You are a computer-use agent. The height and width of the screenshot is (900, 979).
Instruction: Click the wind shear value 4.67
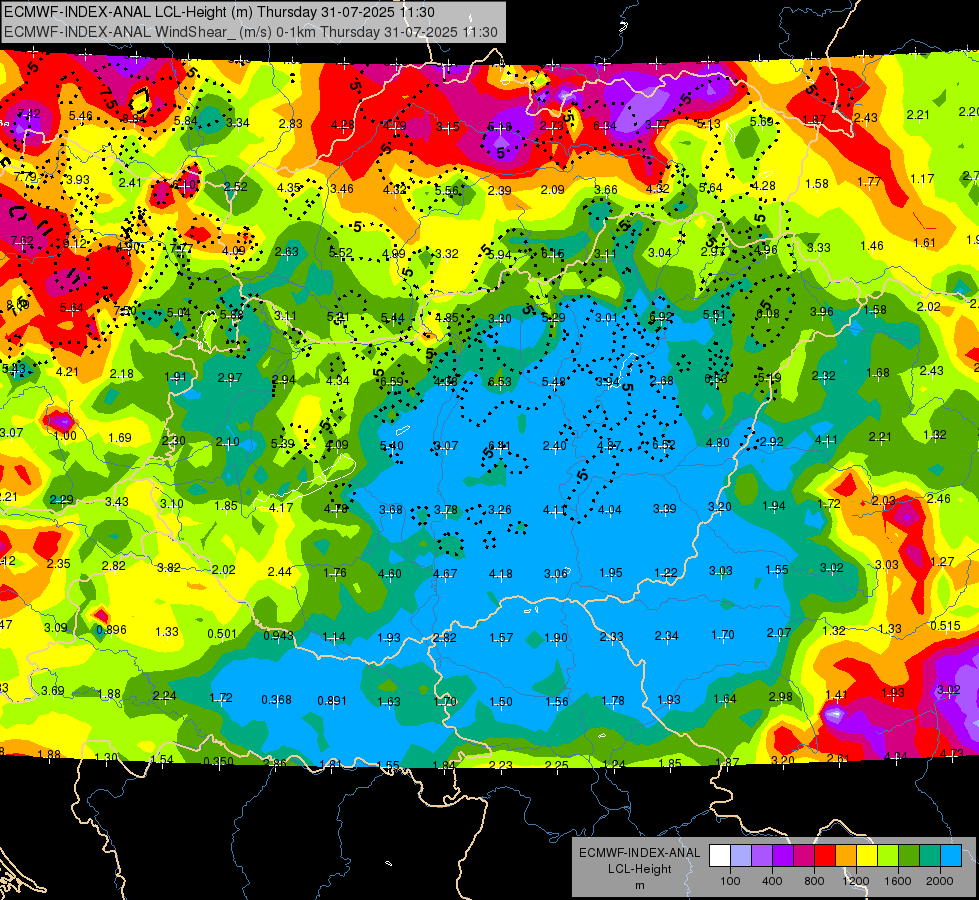[x=445, y=573]
